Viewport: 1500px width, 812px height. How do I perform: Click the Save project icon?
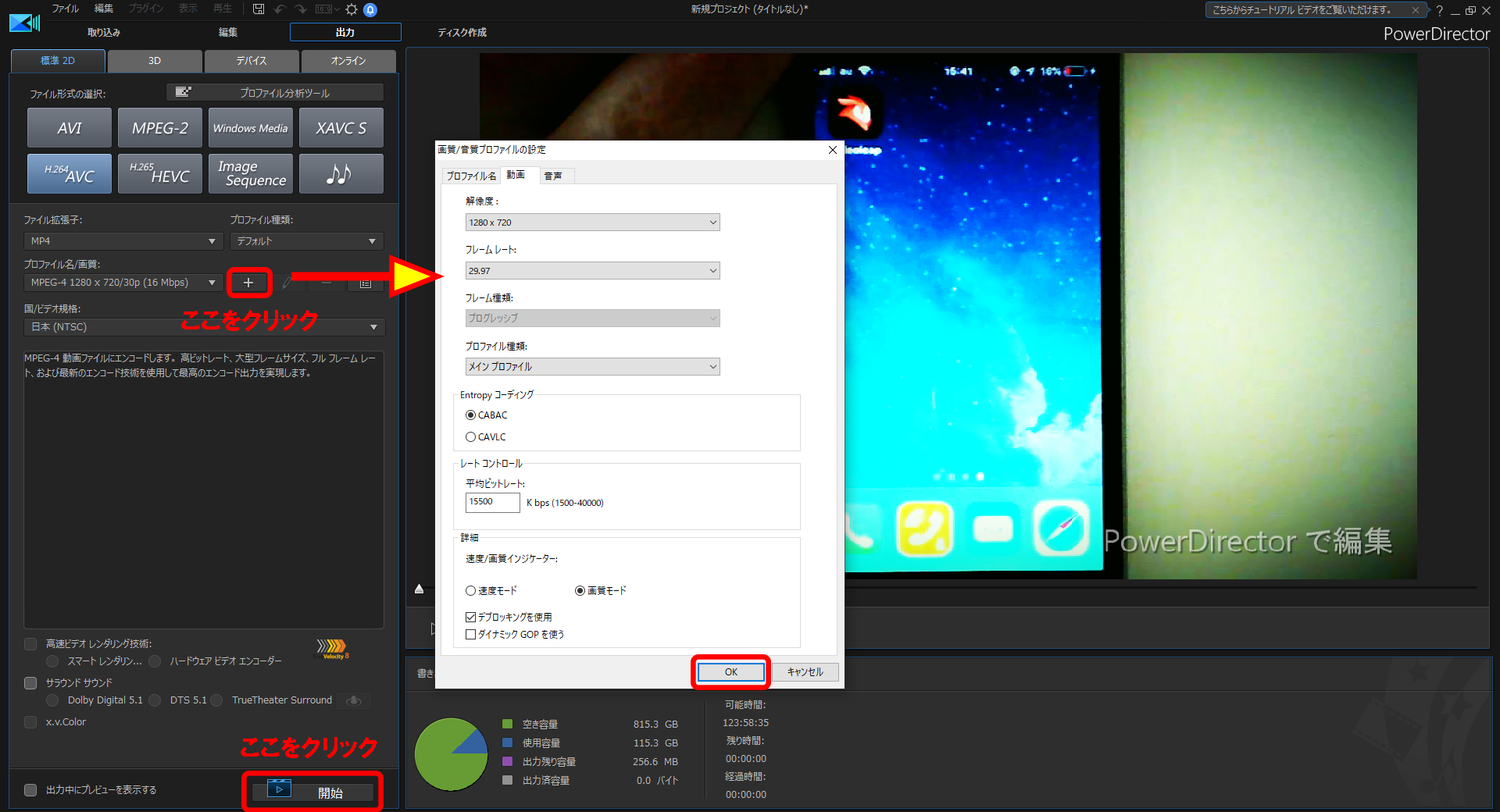258,9
